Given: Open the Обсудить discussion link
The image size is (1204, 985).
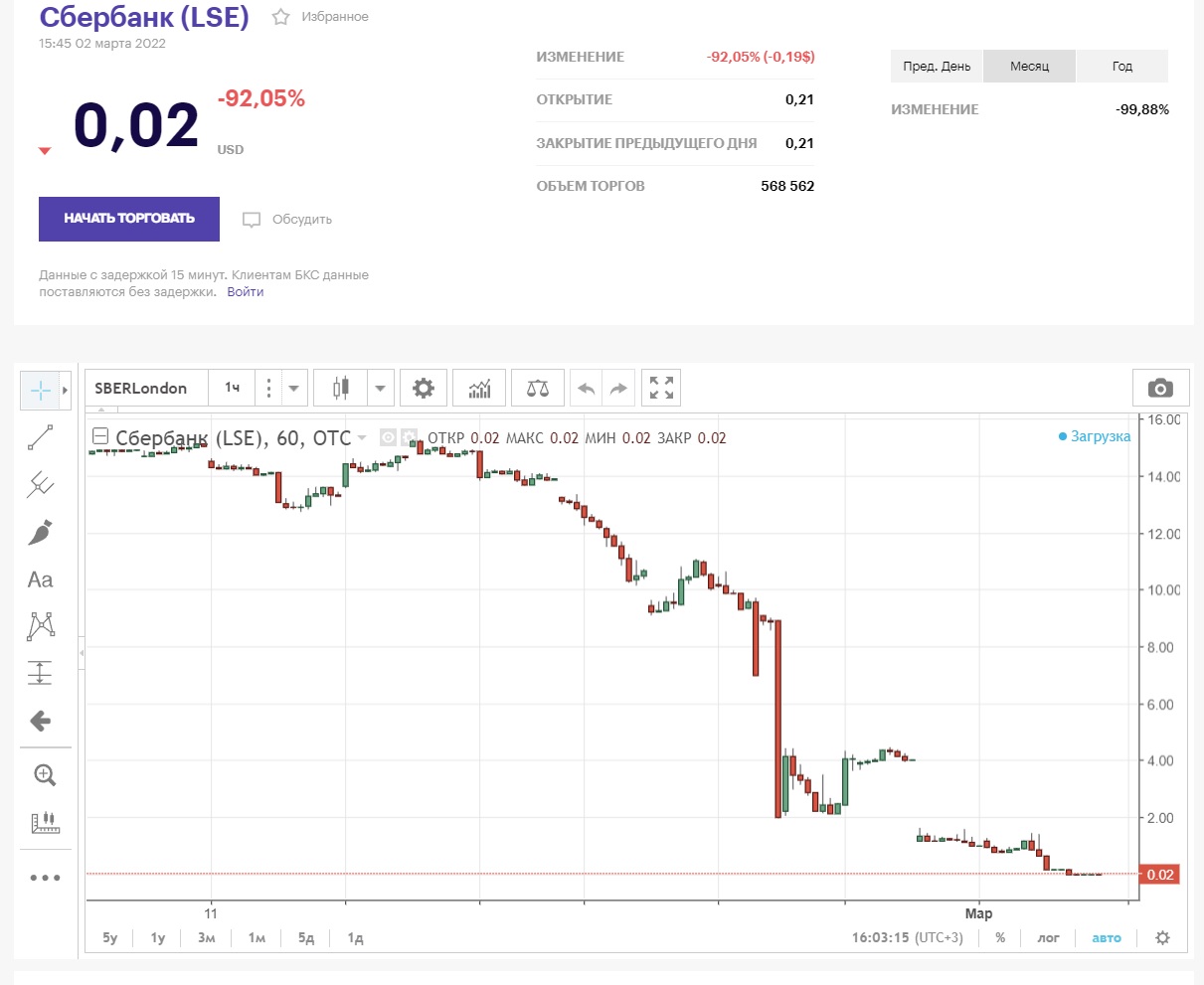Looking at the screenshot, I should tap(287, 220).
